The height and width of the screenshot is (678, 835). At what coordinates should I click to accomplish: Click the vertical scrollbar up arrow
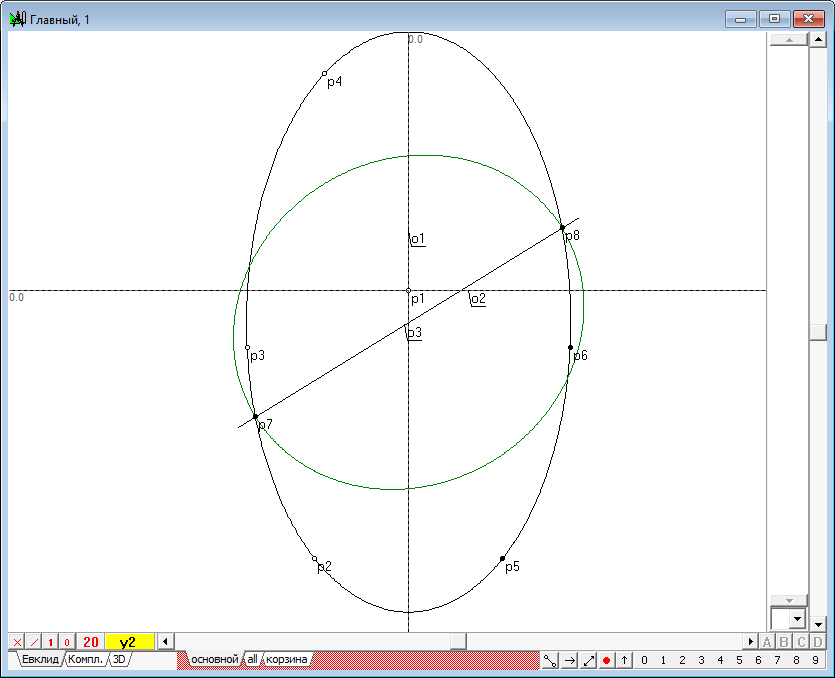tap(818, 39)
